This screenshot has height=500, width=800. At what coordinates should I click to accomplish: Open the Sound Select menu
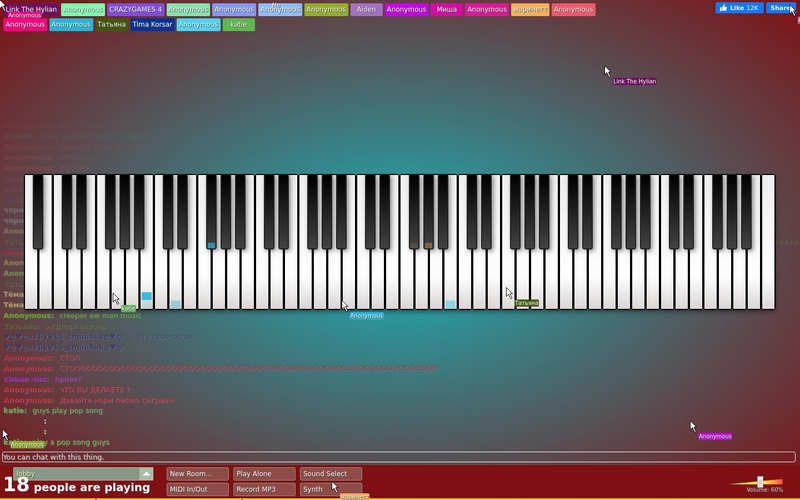[x=331, y=473]
